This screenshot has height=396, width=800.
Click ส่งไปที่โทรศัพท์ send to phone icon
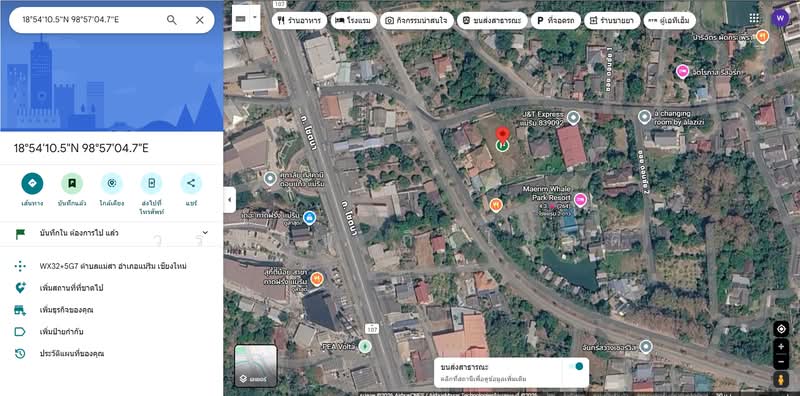[x=152, y=184]
